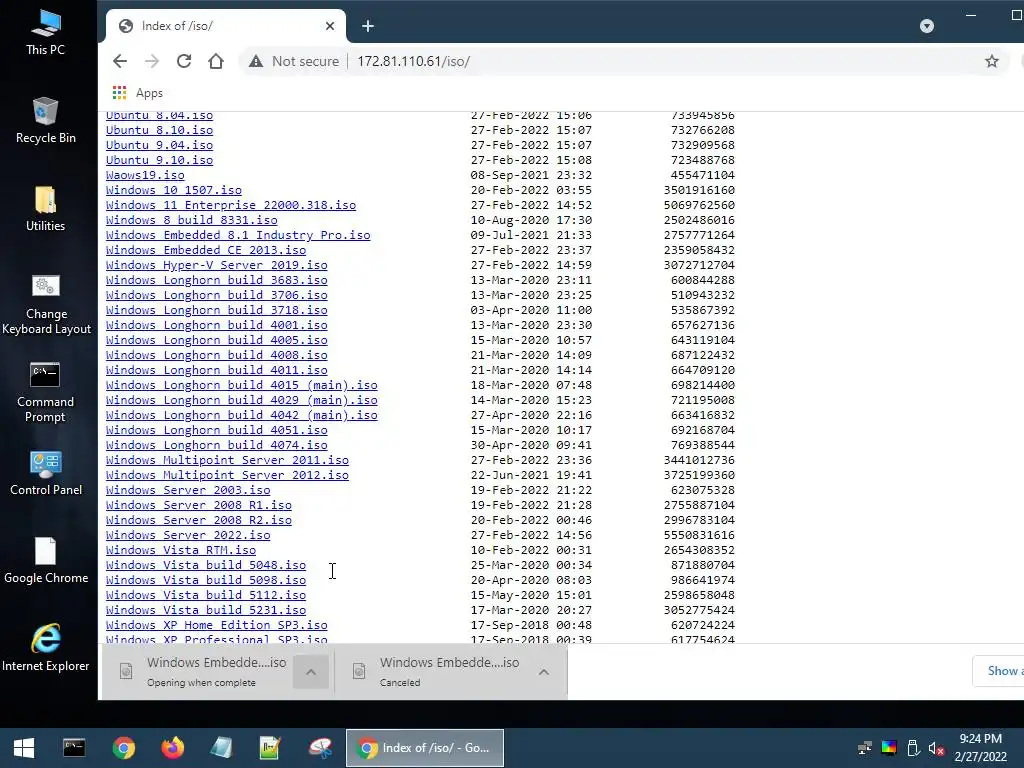This screenshot has width=1024, height=768.
Task: Download Windows 10 1507.iso
Action: tap(174, 190)
